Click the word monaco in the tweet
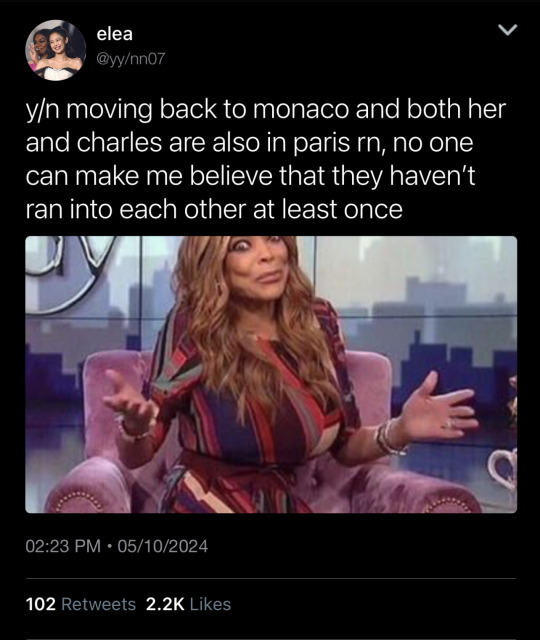This screenshot has height=640, width=540. point(301,109)
